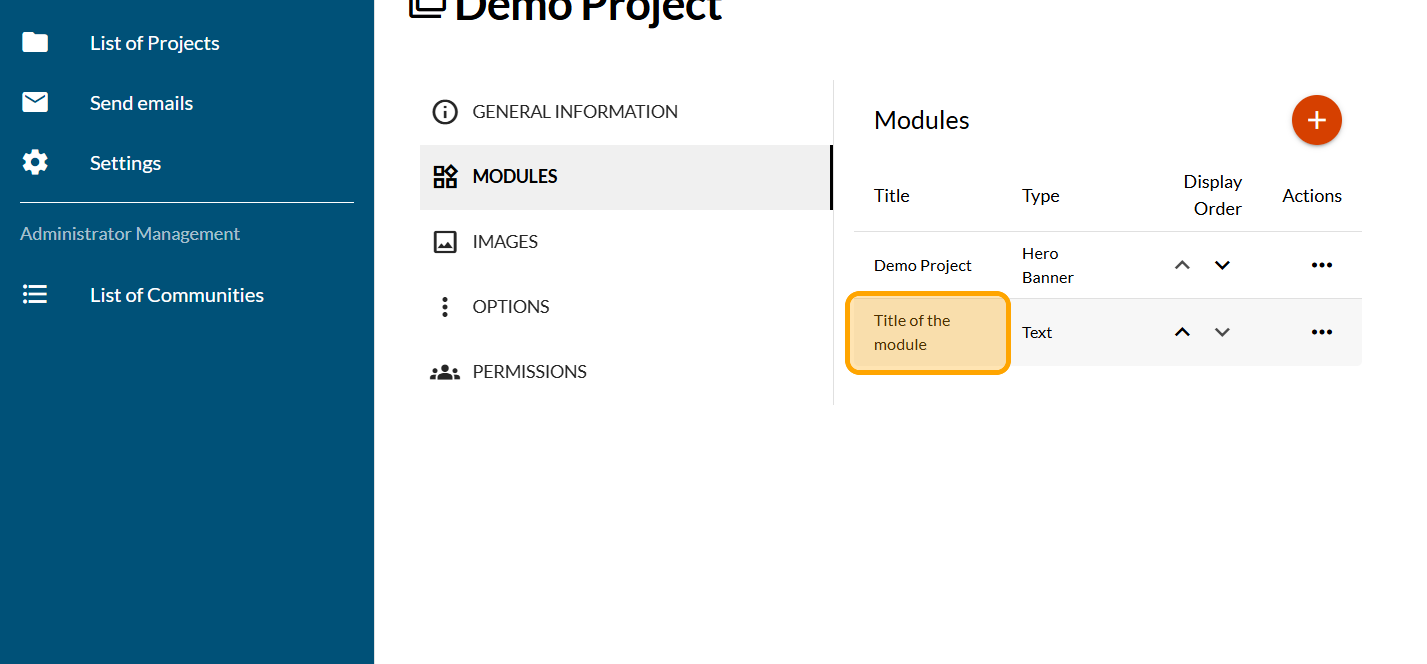Open actions menu for Text module row
1427x664 pixels.
tap(1321, 332)
